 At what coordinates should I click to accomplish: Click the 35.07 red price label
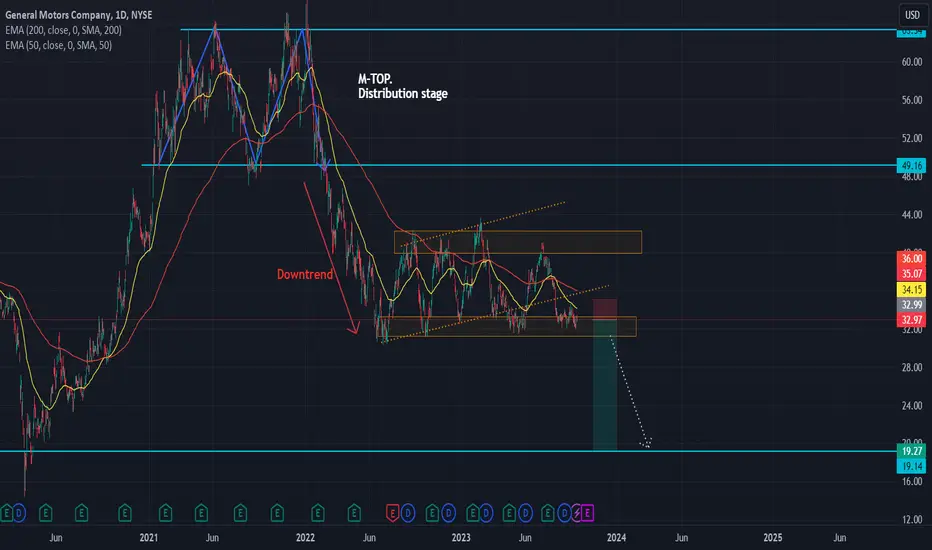point(911,274)
